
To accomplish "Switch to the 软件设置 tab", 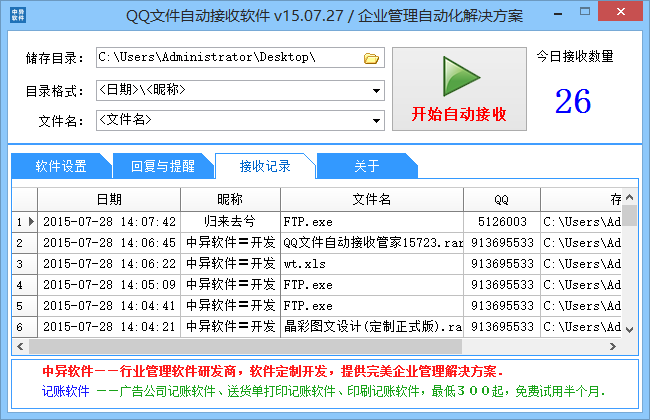I will click(x=60, y=166).
